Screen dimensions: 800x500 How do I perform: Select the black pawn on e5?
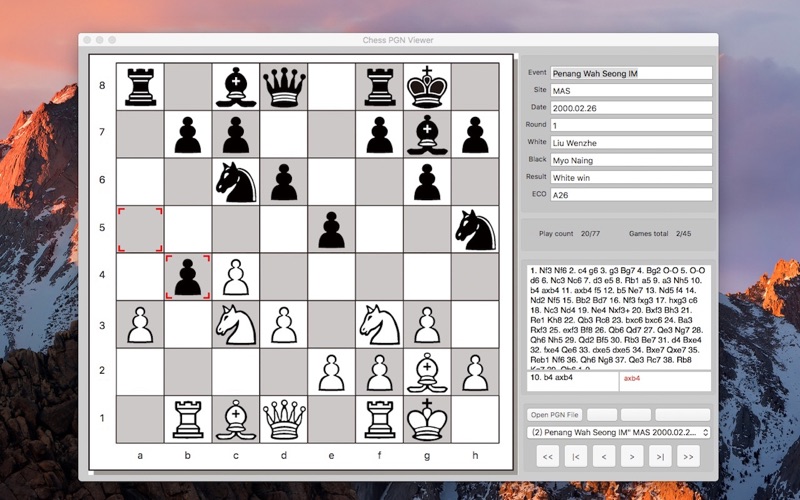(x=332, y=230)
